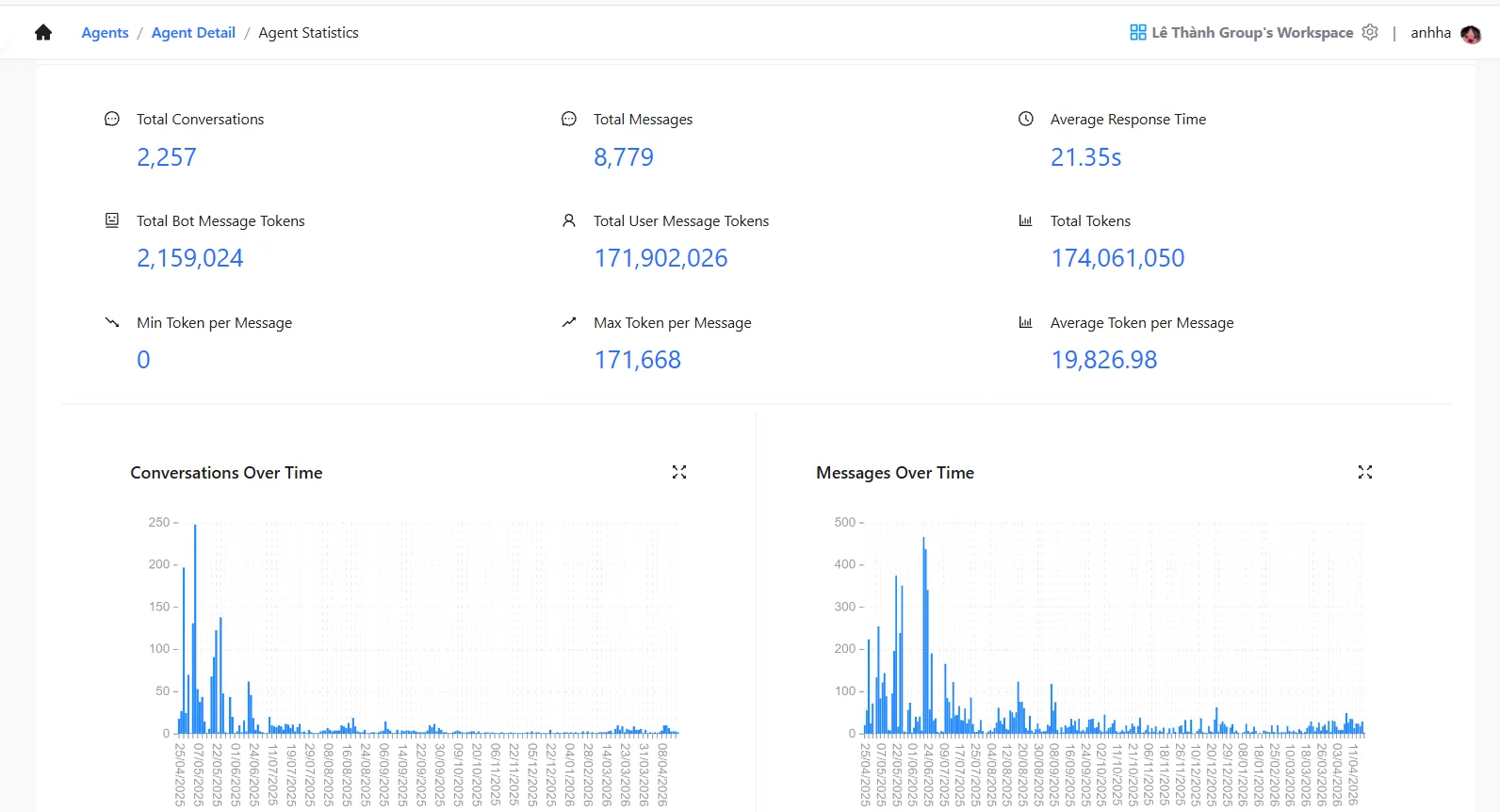The height and width of the screenshot is (812, 1500).
Task: Click the 19,826.98 average token value
Action: 1103,360
